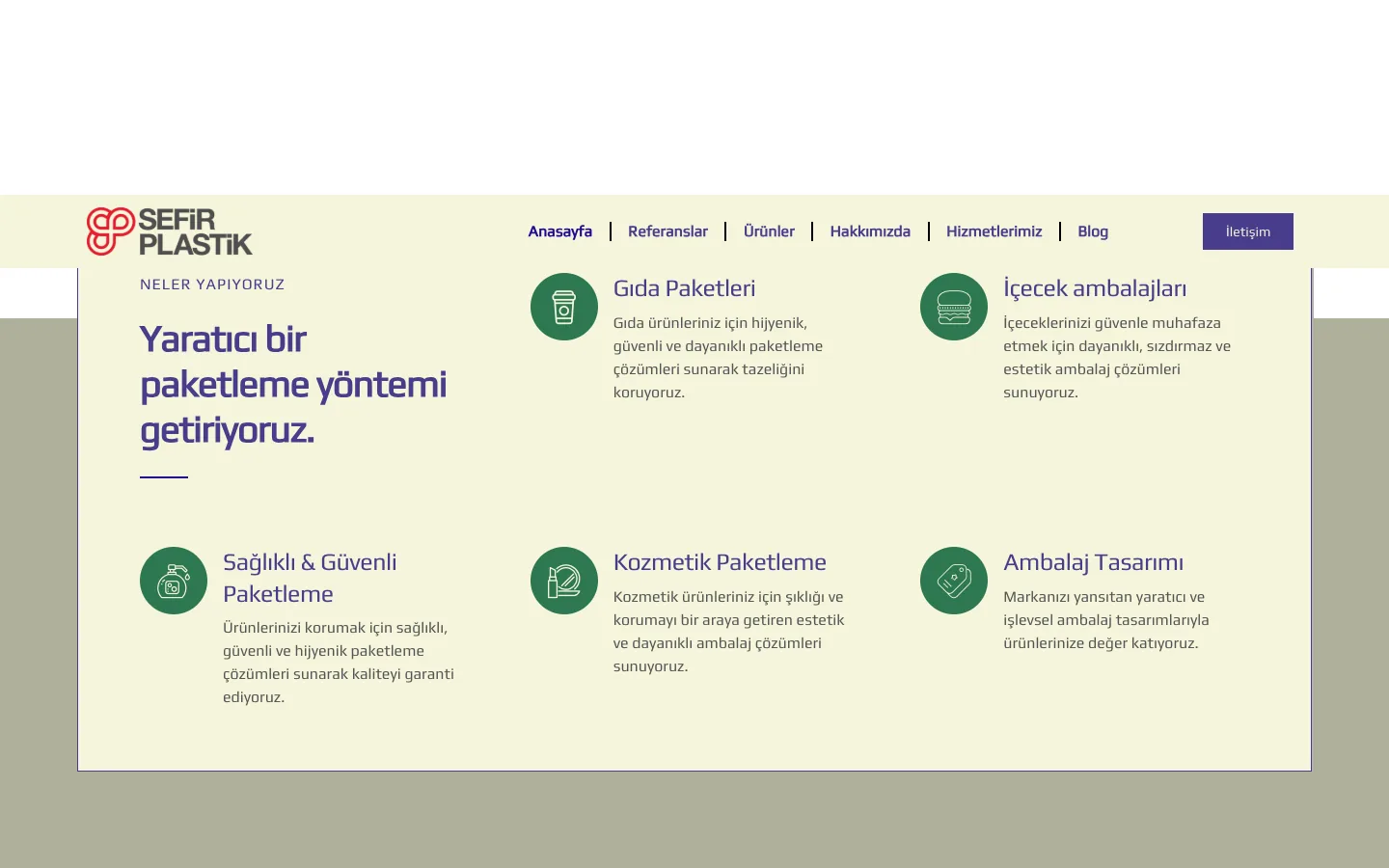Click the description starting 'Gıda ürünleriniz için hijyenik'
This screenshot has height=868, width=1389.
719,358
